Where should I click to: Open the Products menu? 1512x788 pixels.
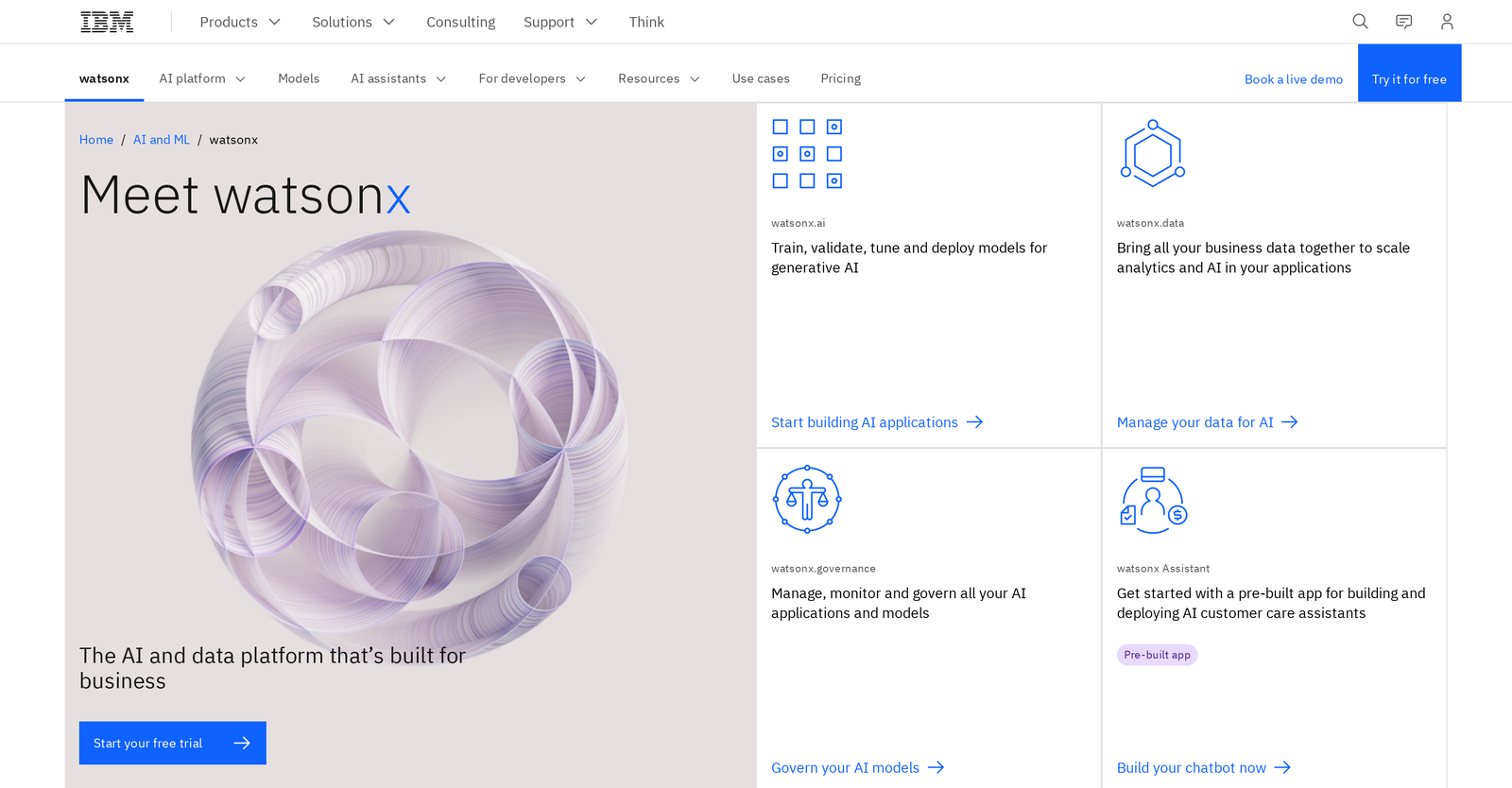(x=240, y=22)
